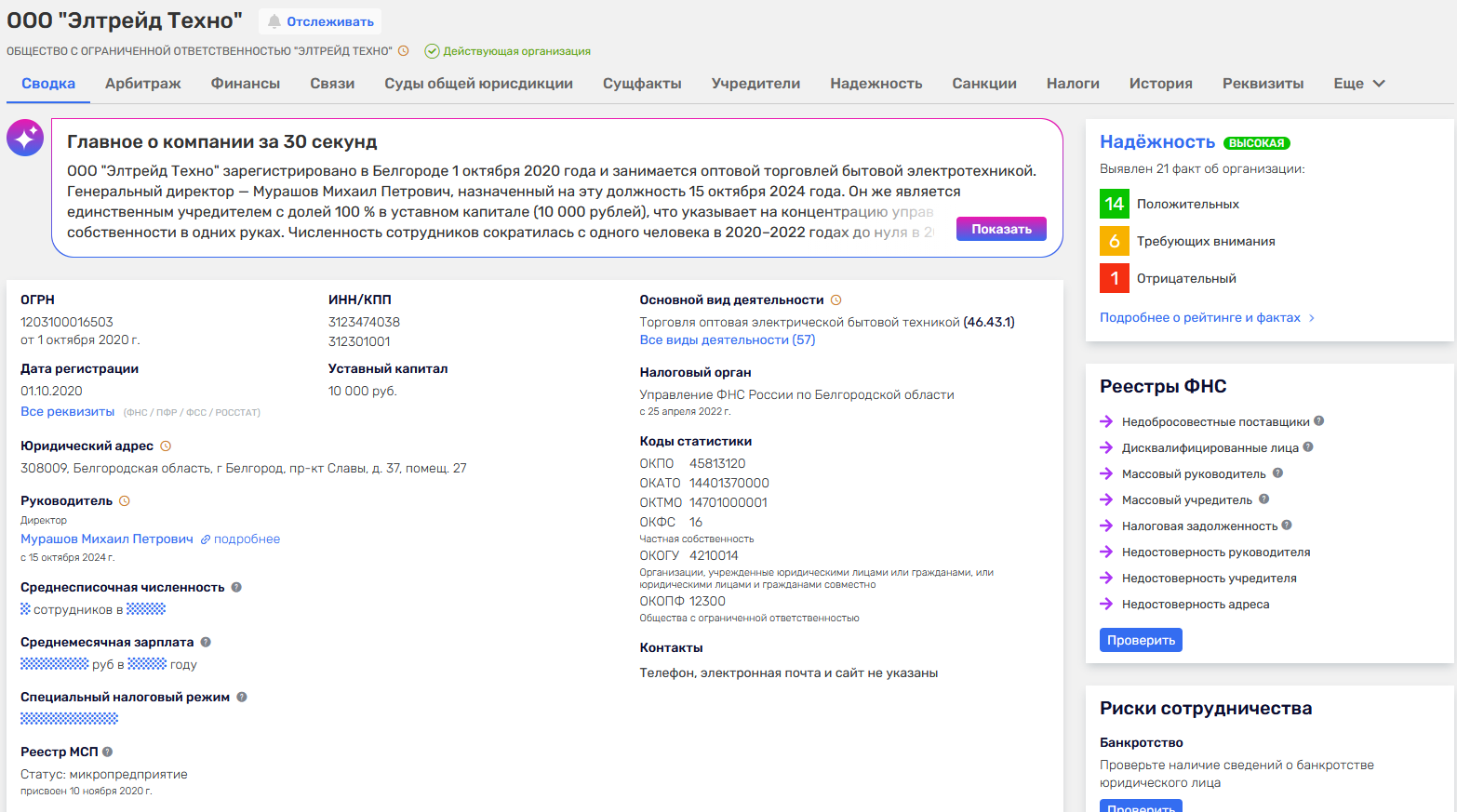The width and height of the screenshot is (1457, 812).
Task: Click the INN value 3123474038
Action: tap(364, 322)
